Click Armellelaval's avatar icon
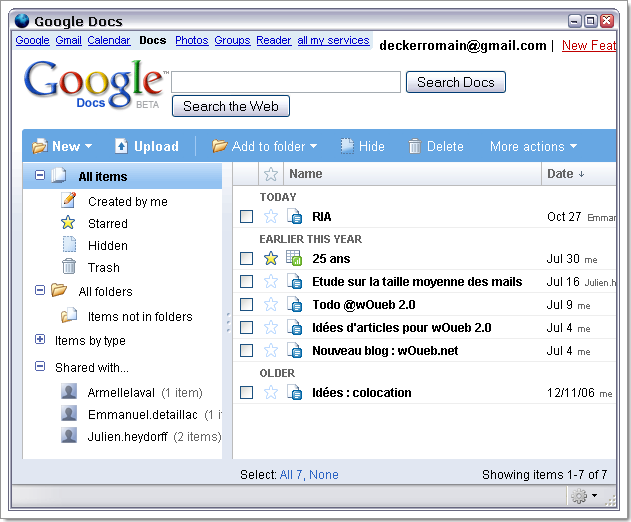 69,391
